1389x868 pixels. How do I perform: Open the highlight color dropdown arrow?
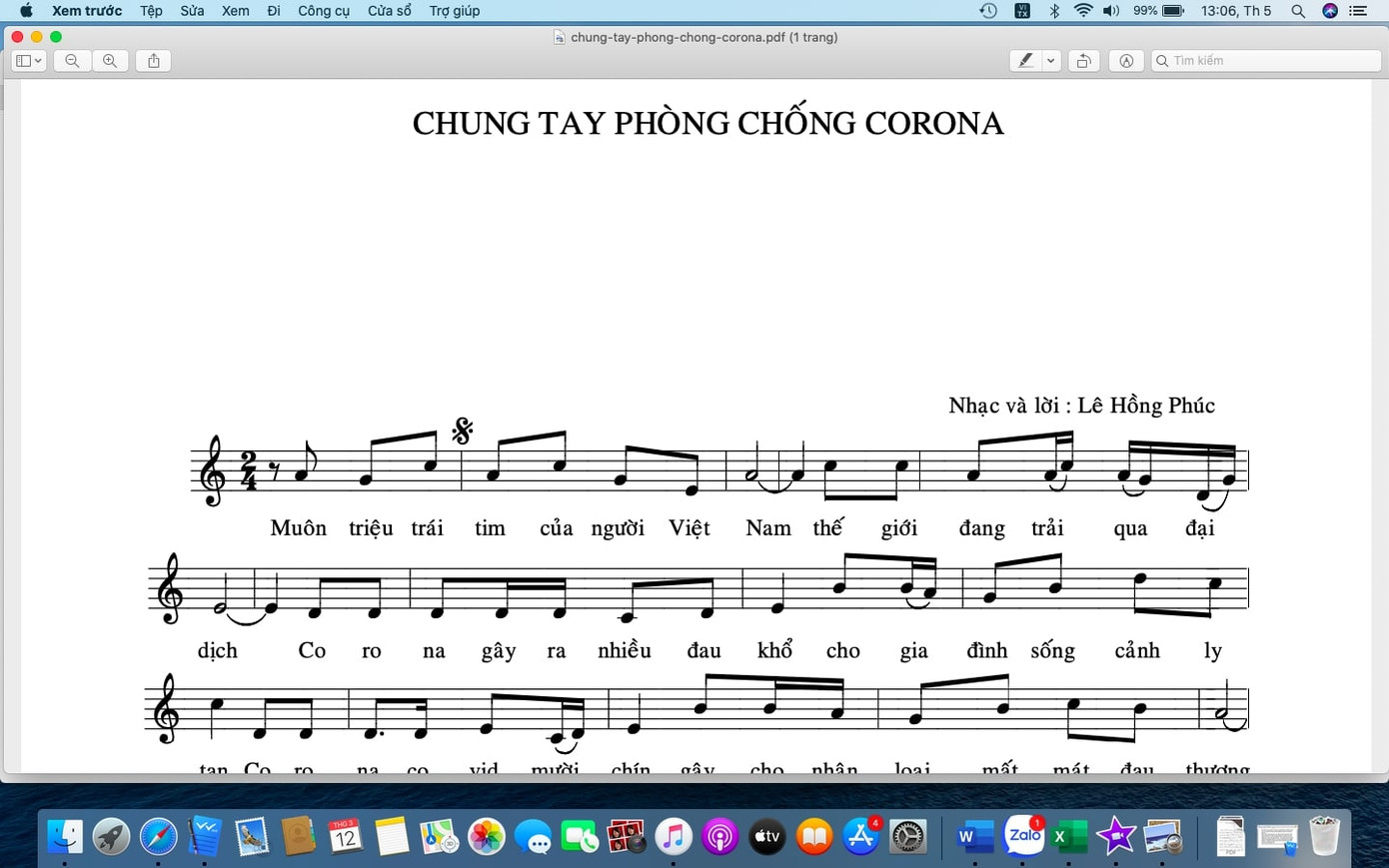[x=1049, y=60]
